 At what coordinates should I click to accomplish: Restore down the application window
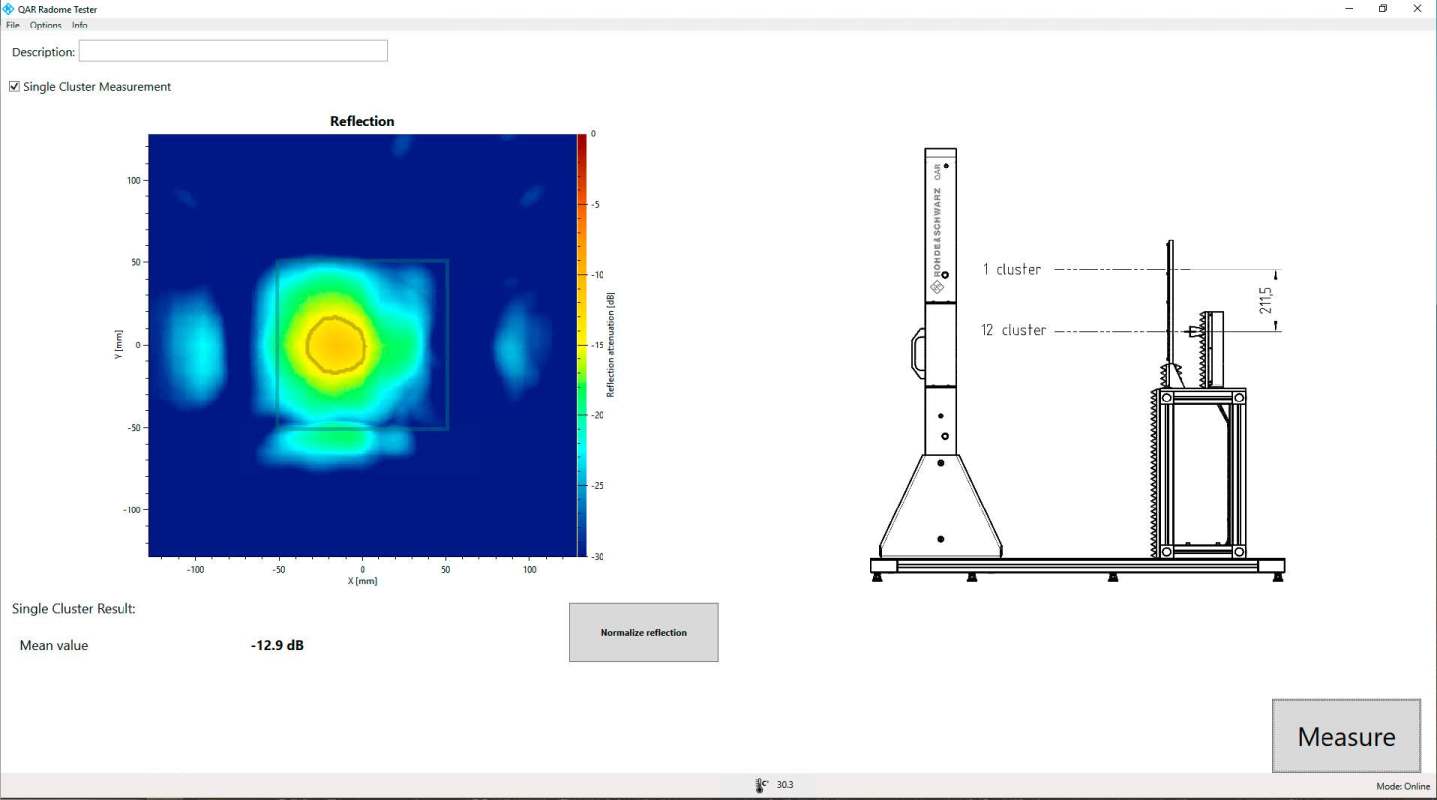(1383, 9)
